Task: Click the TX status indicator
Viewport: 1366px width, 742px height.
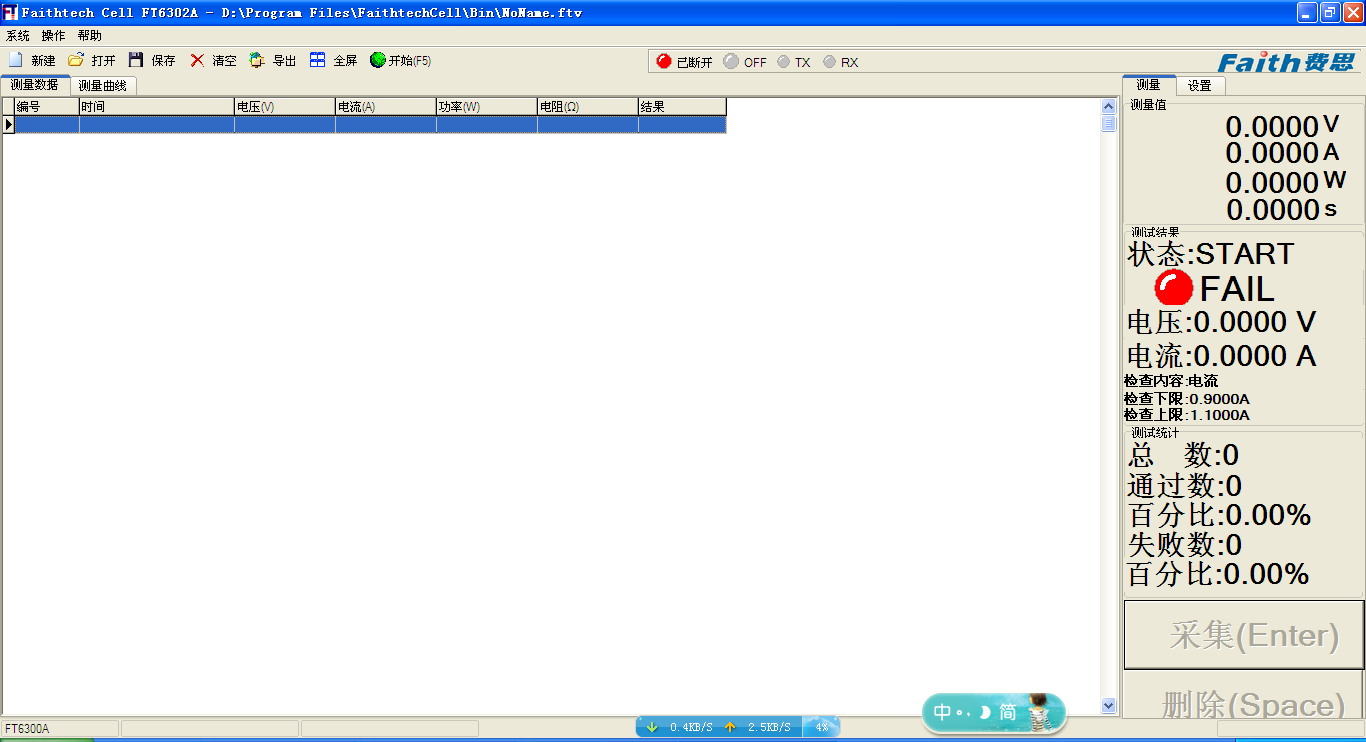Action: click(783, 62)
